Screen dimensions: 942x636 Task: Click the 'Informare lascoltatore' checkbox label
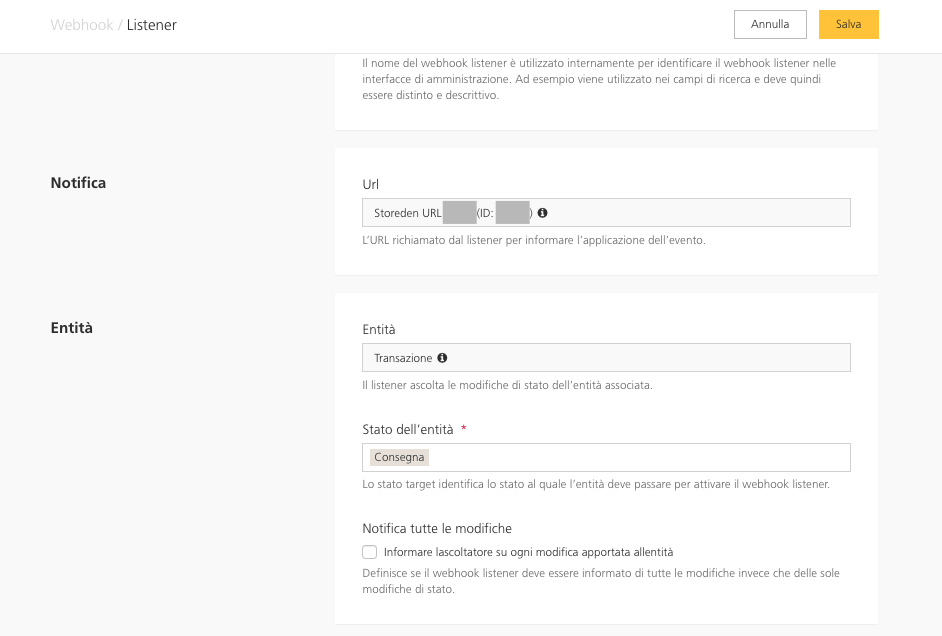(528, 552)
